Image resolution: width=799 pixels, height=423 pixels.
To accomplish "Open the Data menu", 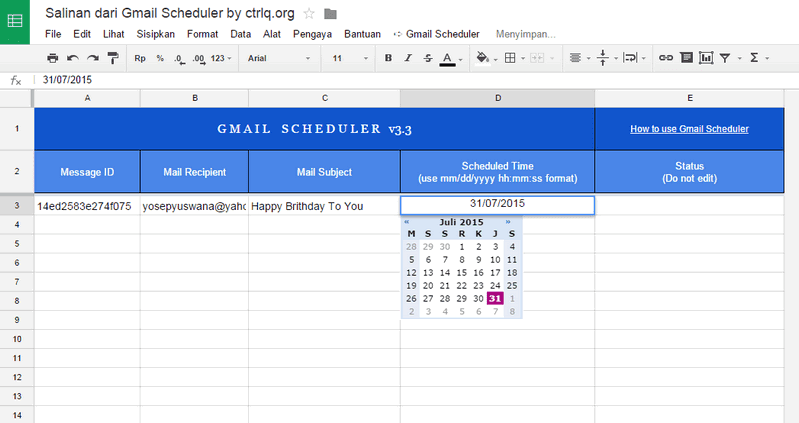I will tap(241, 34).
